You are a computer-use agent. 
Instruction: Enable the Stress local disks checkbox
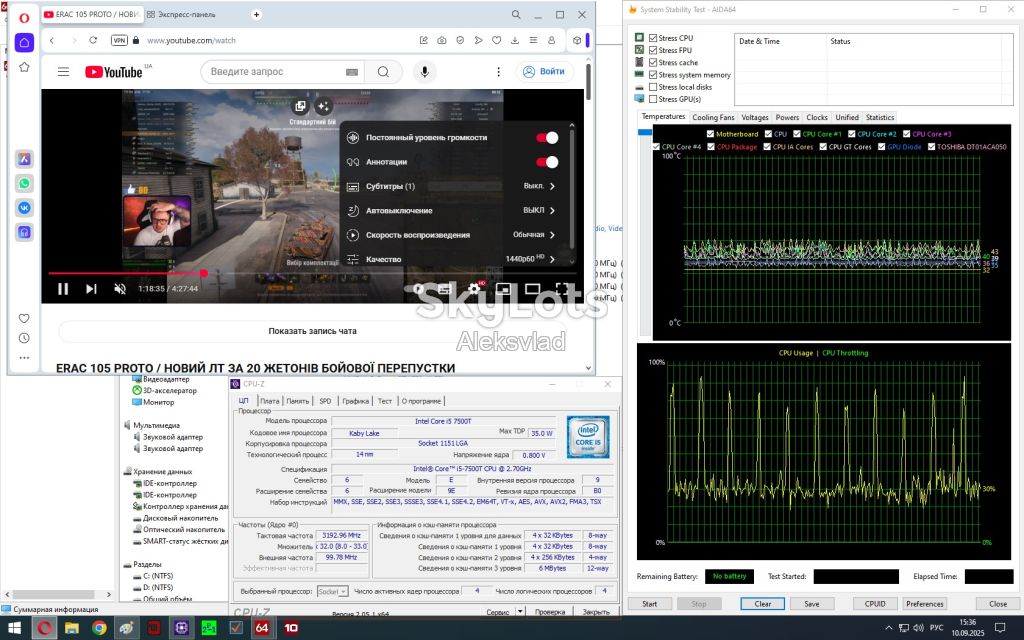pyautogui.click(x=653, y=87)
